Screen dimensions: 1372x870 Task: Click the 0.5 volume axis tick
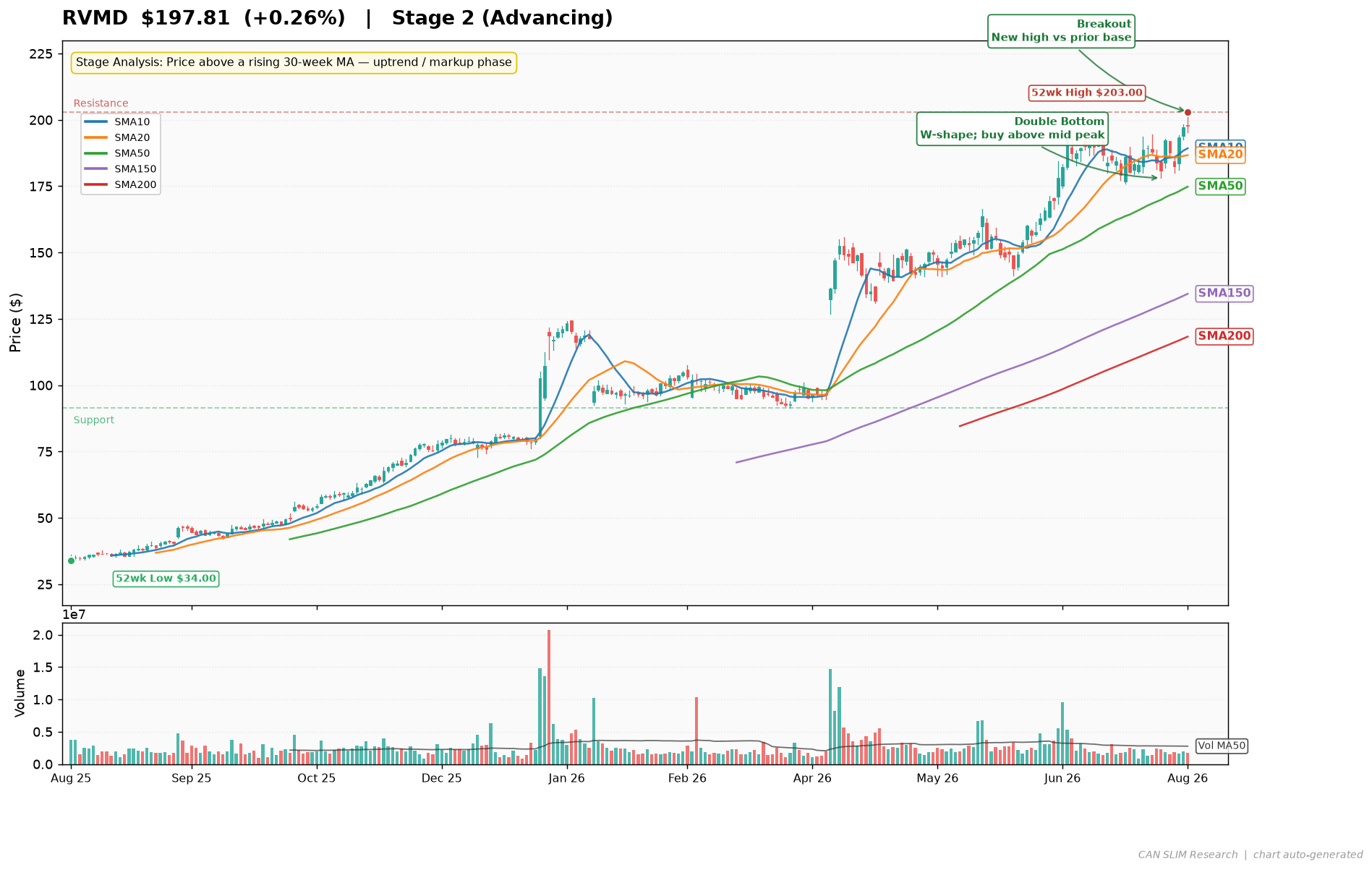coord(42,733)
